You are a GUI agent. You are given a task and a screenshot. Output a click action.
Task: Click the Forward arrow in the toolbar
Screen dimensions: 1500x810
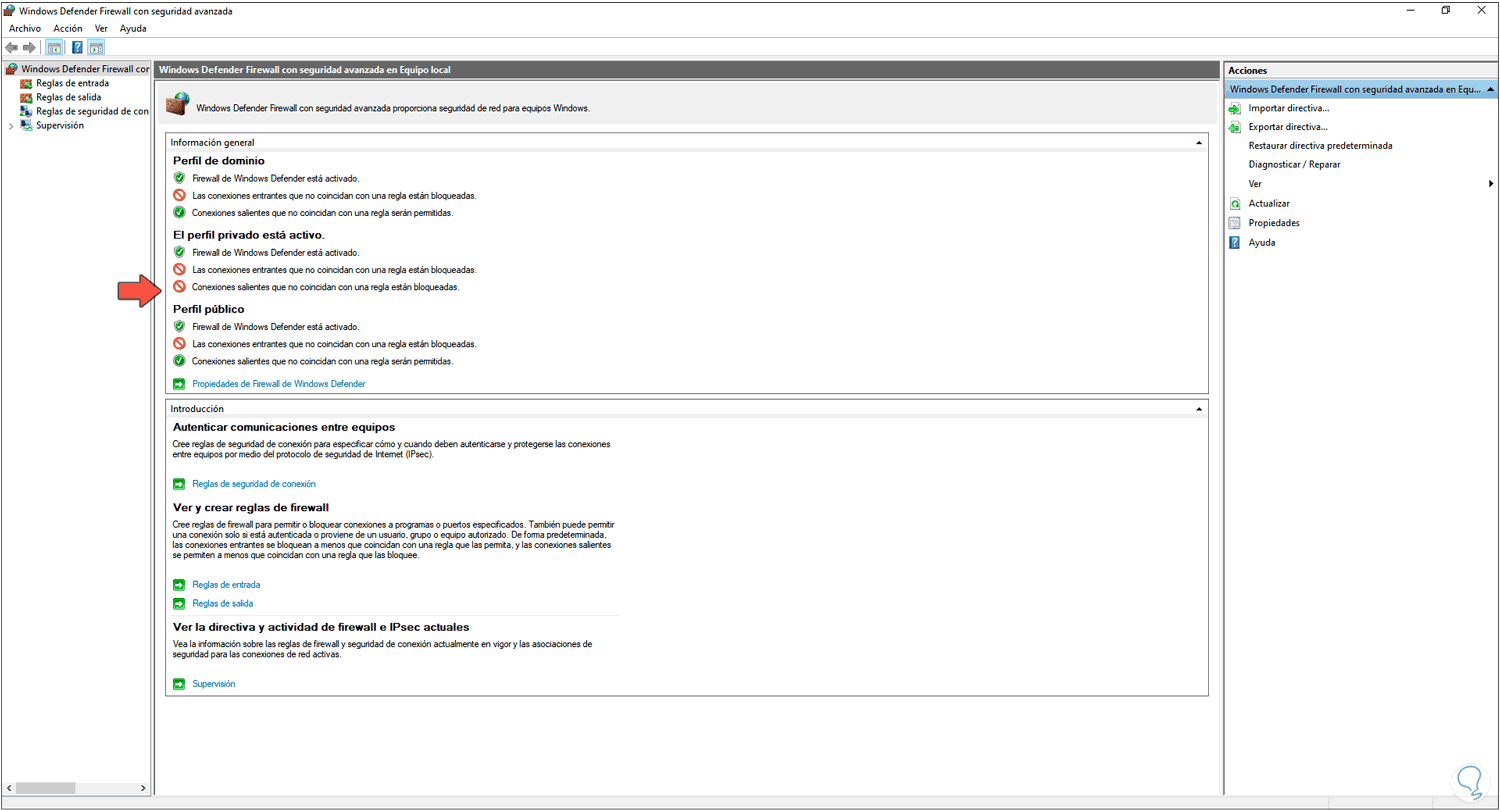pos(29,47)
